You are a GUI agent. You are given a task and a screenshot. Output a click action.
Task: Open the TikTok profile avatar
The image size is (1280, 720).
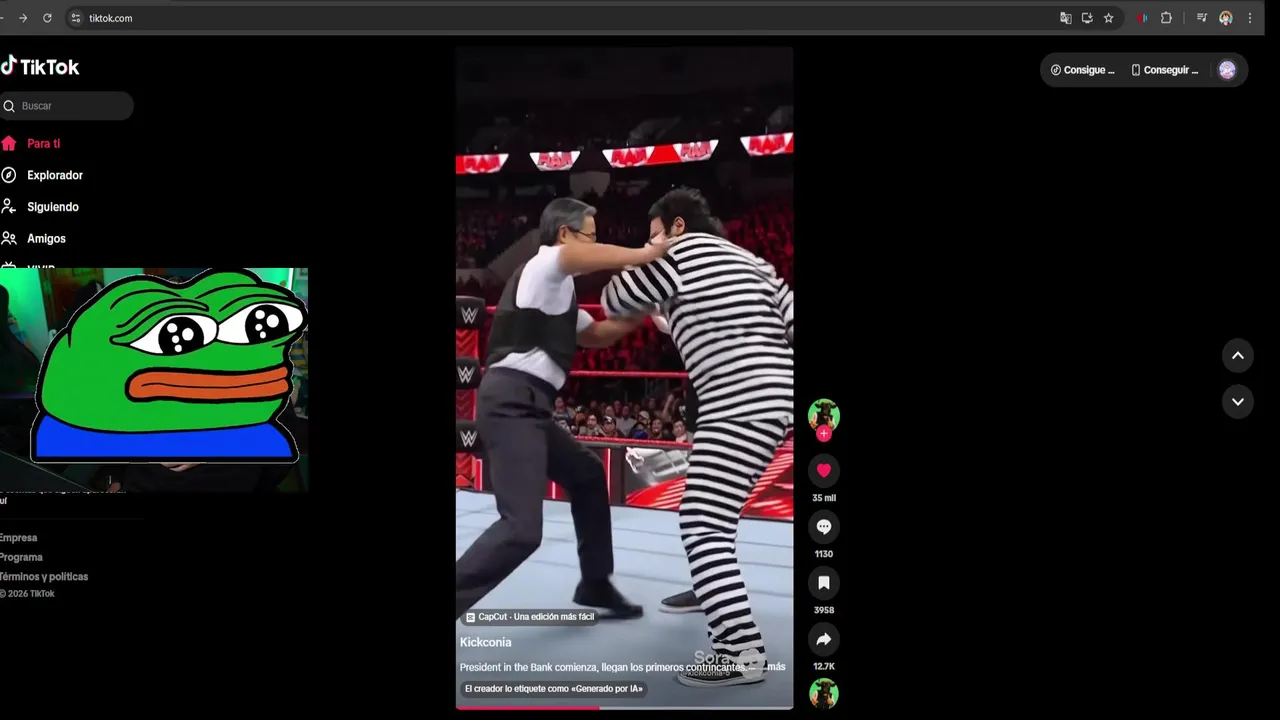tap(1227, 70)
